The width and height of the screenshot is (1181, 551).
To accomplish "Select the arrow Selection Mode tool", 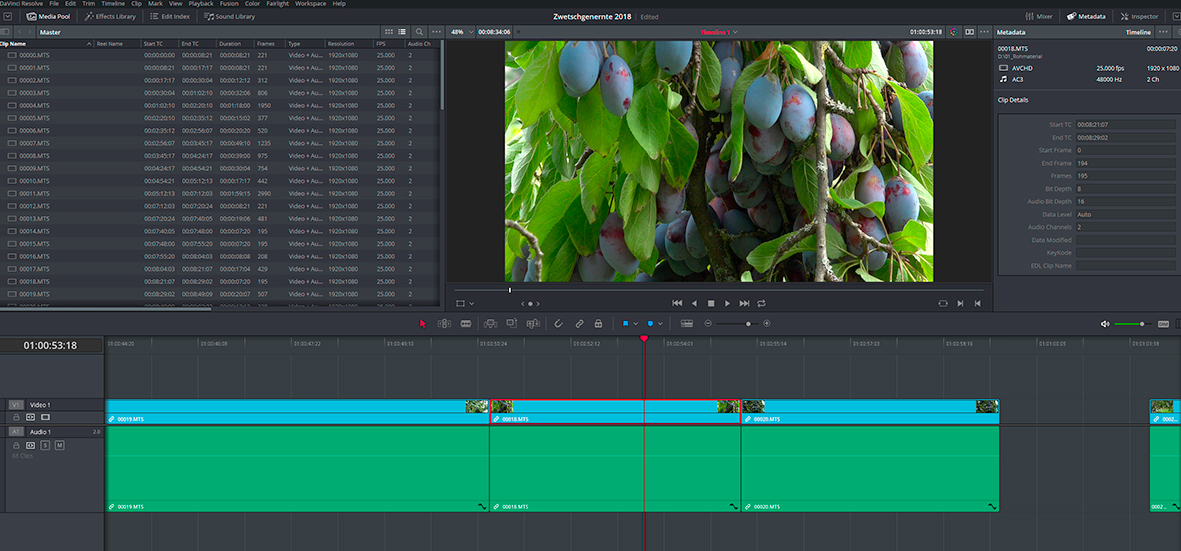I will [x=423, y=323].
